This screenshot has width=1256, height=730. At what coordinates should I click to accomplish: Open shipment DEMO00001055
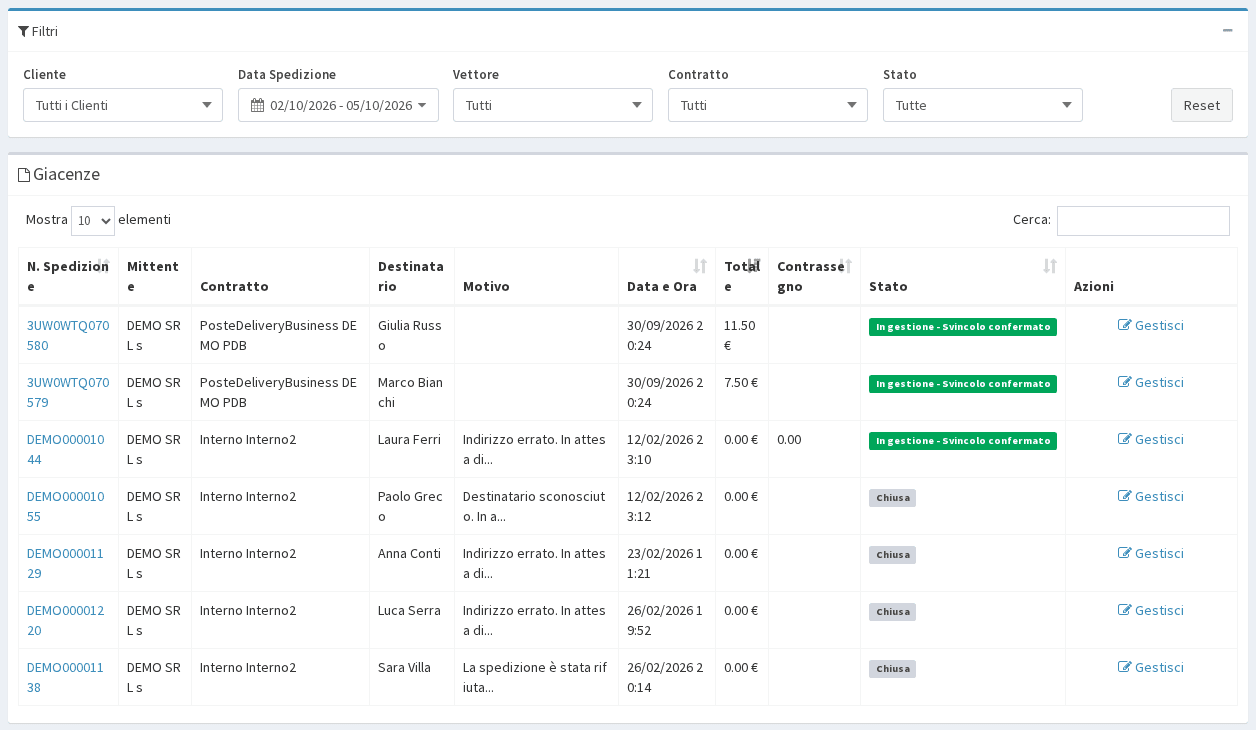pyautogui.click(x=68, y=506)
